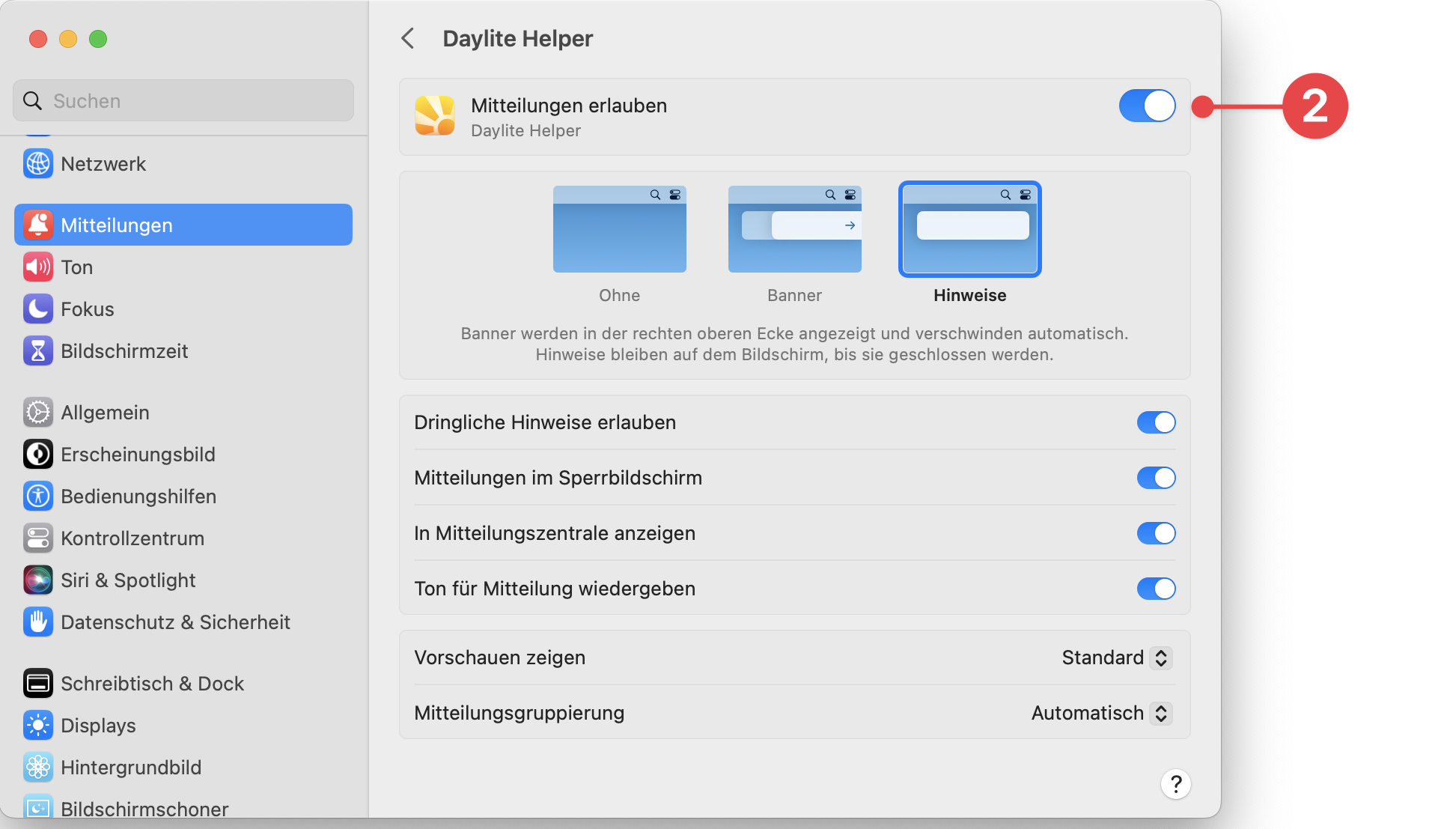Open Mitteilungsgruppierung Automatisch dropdown
Screen dimensions: 1456x829
pyautogui.click(x=1101, y=713)
